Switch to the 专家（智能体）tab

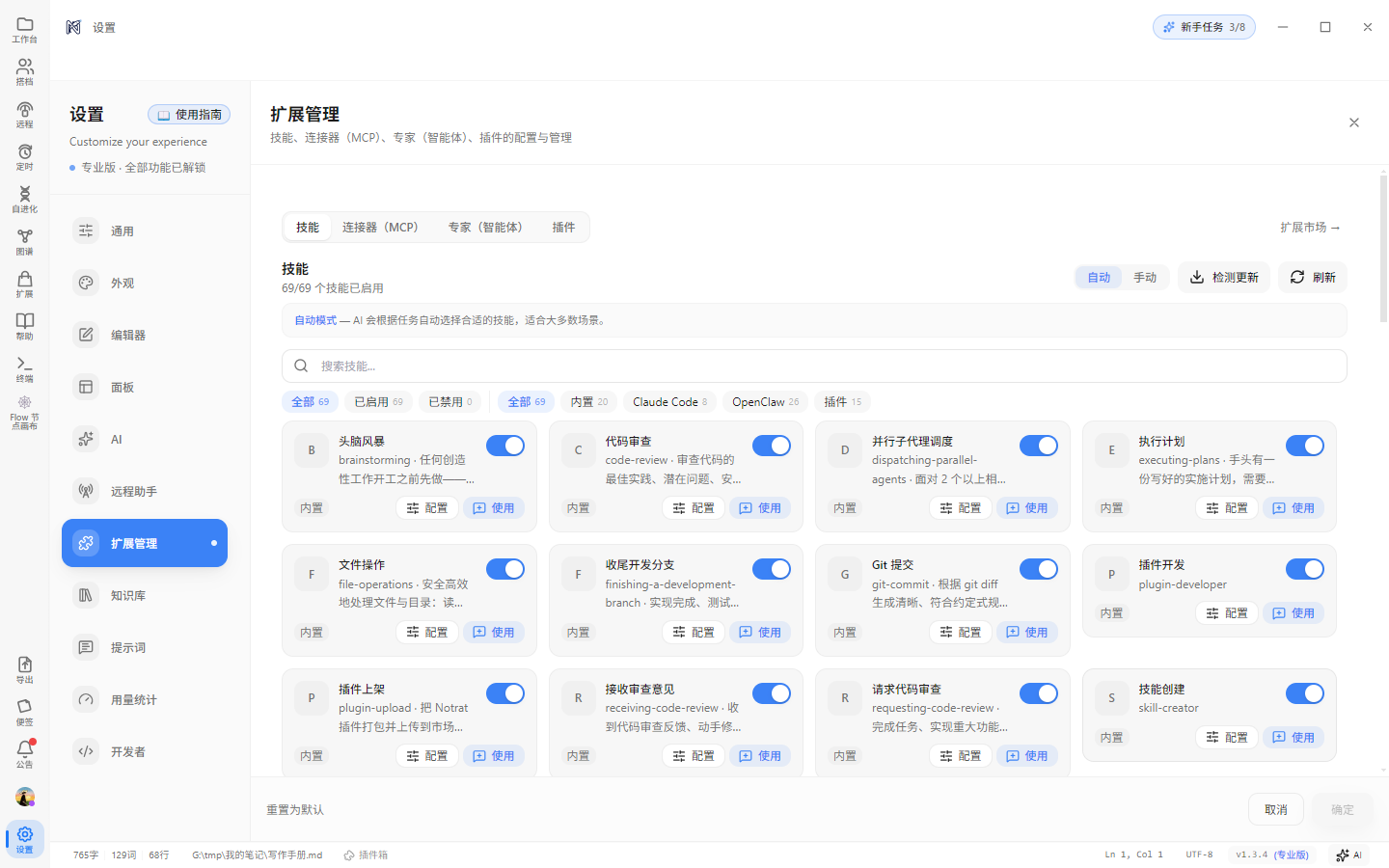click(x=485, y=228)
